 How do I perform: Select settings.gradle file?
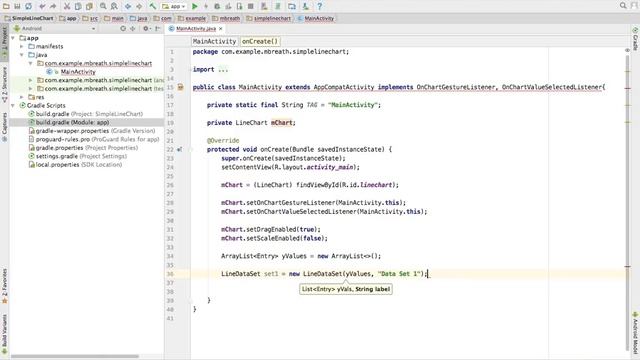tap(77, 156)
